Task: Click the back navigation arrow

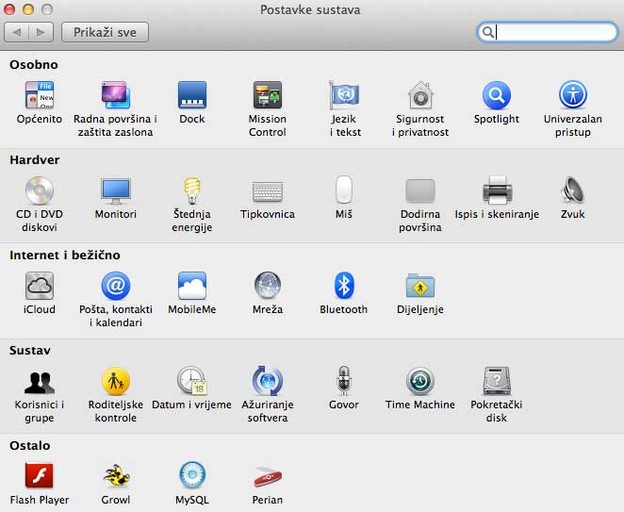Action: coord(18,32)
